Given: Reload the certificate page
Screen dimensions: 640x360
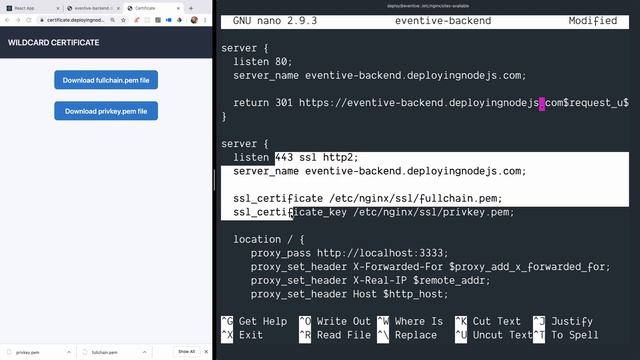Looking at the screenshot, I should click(29, 20).
